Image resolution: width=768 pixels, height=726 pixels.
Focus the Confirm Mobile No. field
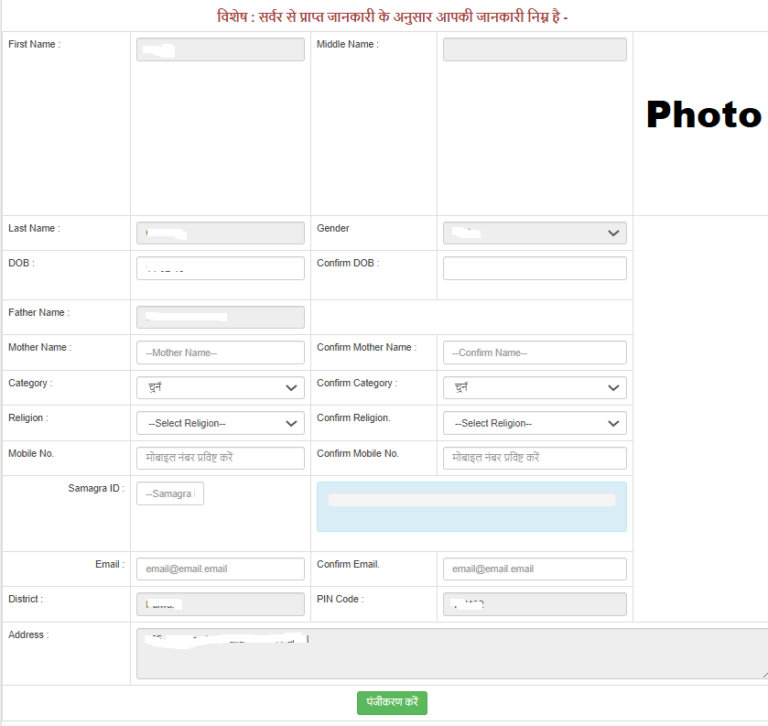534,458
